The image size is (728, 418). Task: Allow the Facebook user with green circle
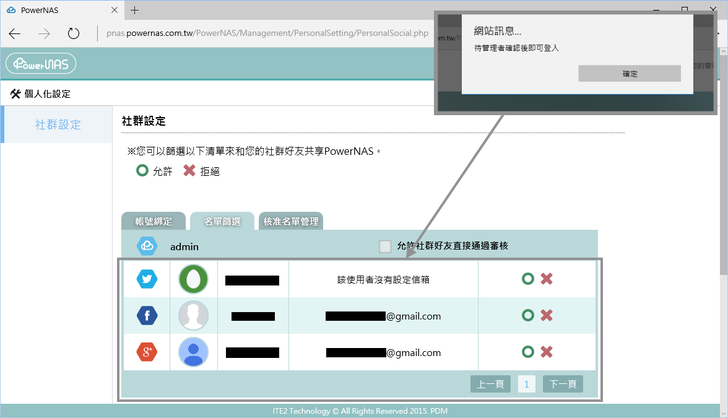click(527, 316)
